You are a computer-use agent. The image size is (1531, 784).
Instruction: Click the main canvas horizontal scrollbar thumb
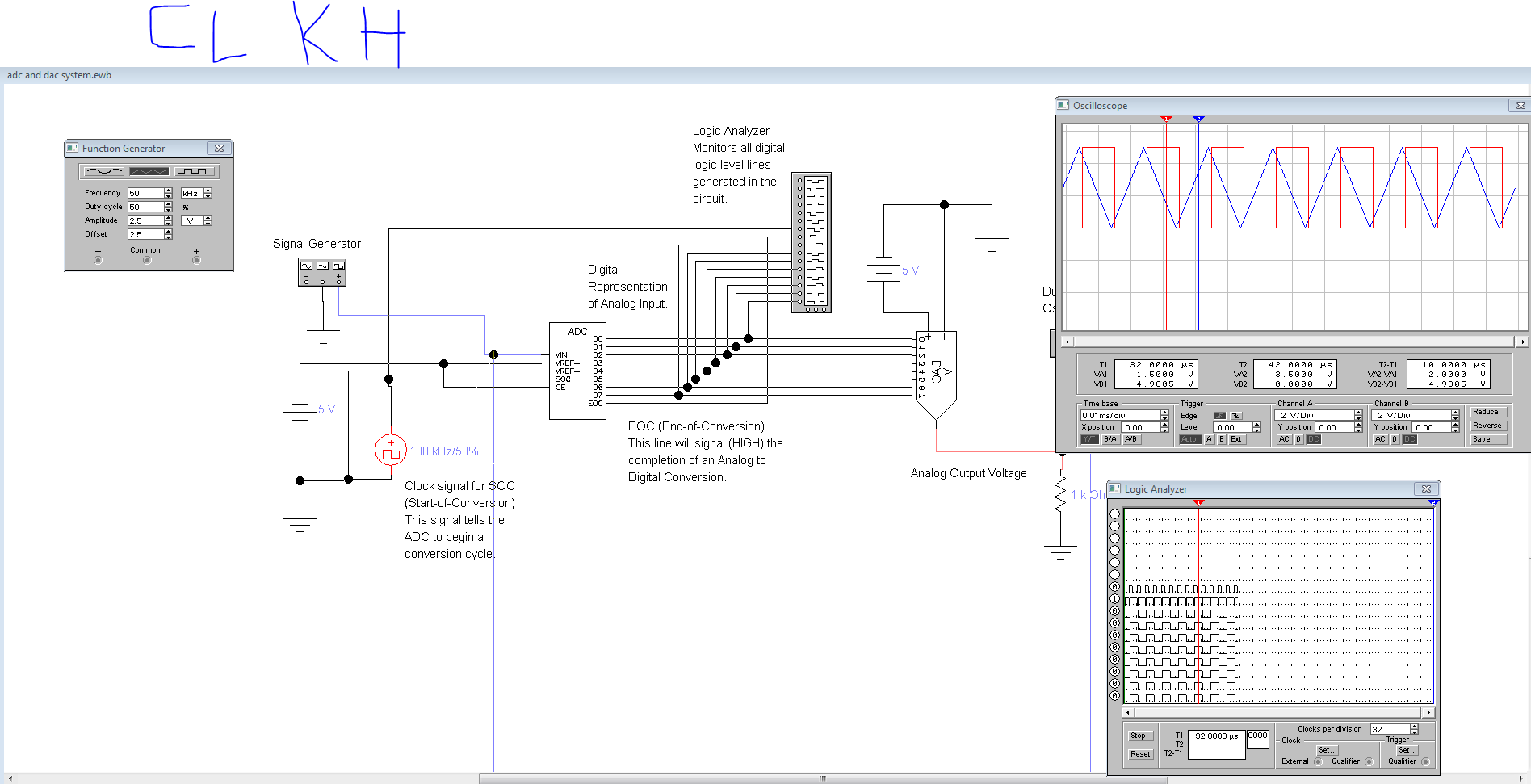tap(823, 778)
